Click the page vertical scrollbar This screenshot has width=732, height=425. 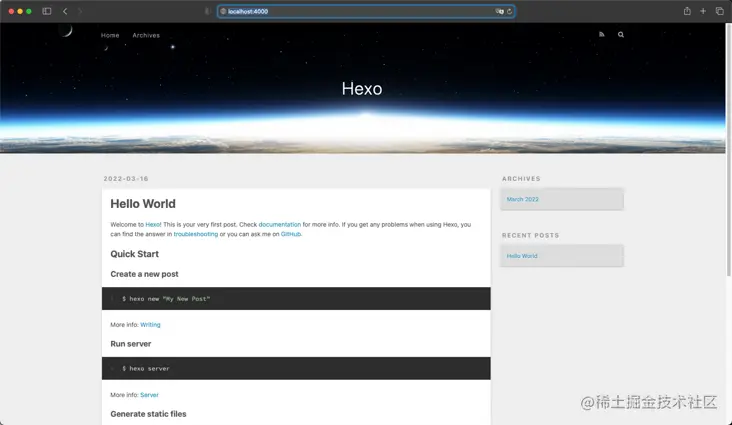pyautogui.click(x=729, y=149)
